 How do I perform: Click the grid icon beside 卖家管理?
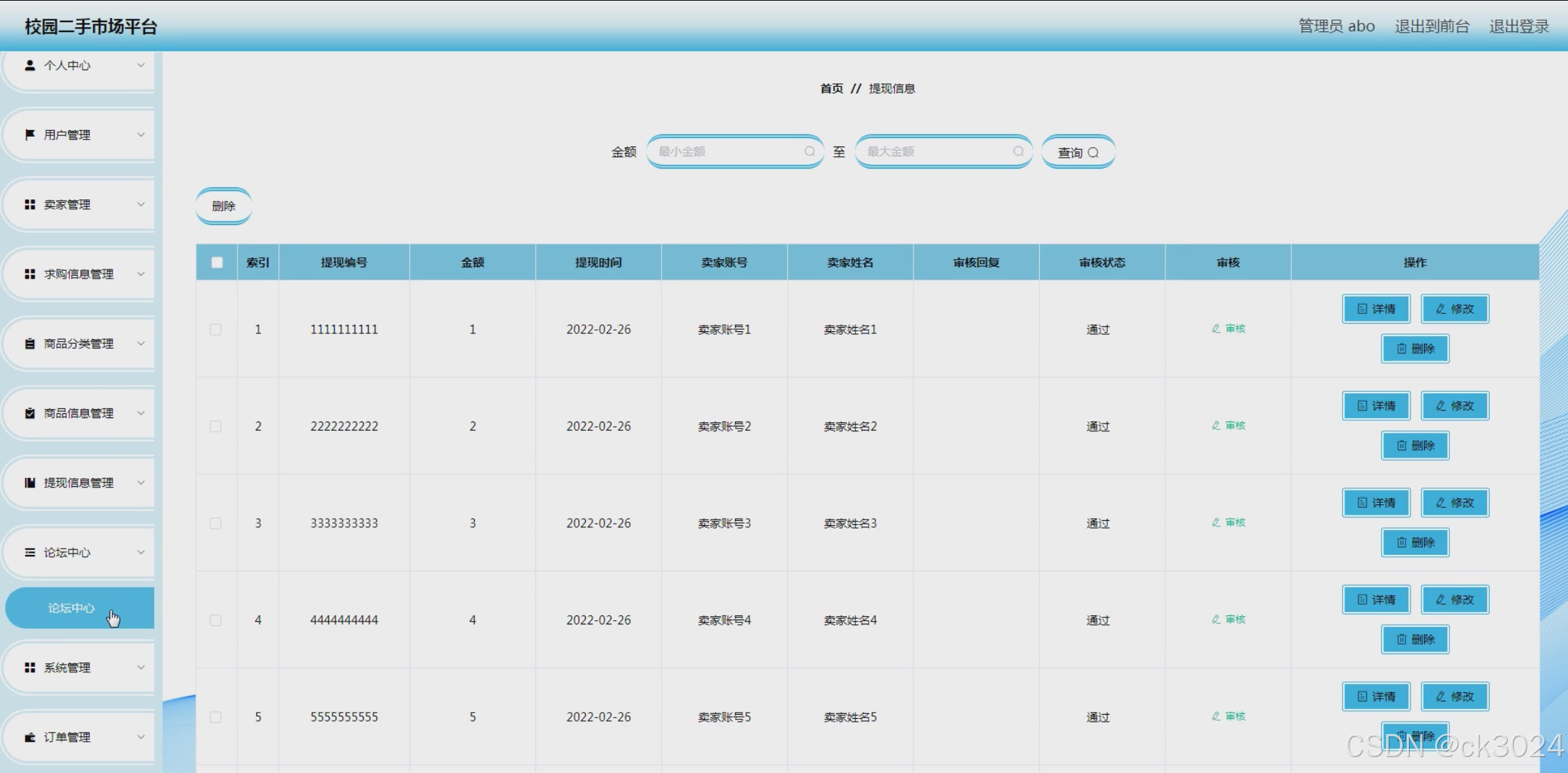pos(30,204)
